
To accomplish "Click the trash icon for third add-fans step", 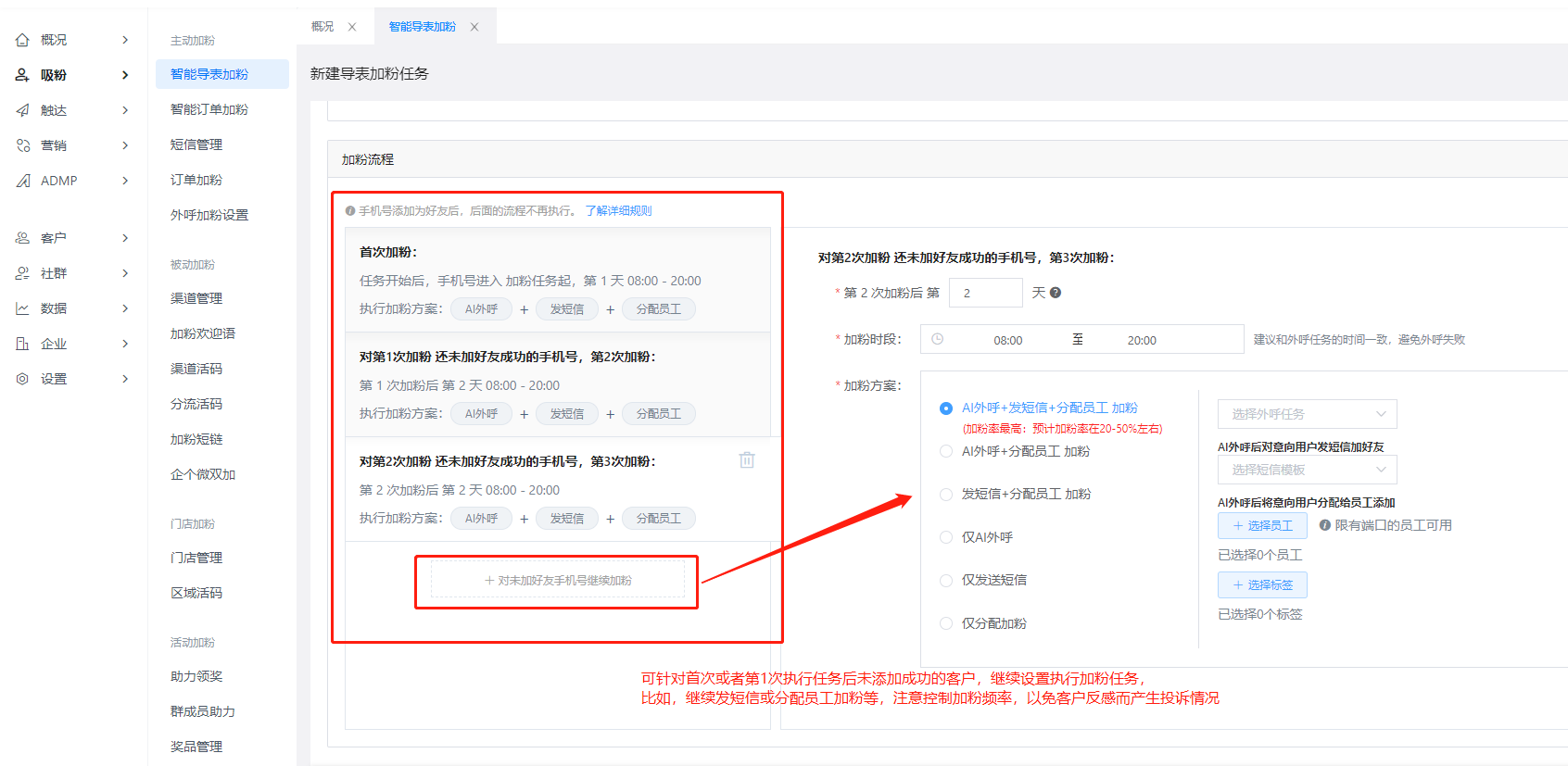I will click(x=747, y=460).
